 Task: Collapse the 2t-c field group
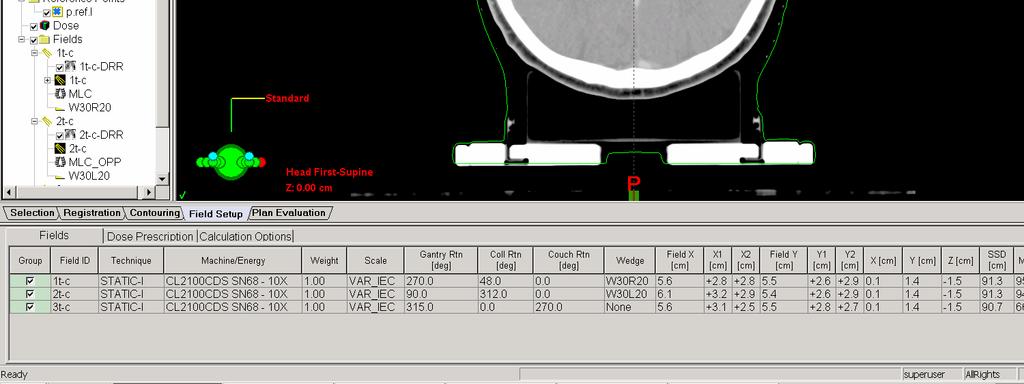point(34,121)
